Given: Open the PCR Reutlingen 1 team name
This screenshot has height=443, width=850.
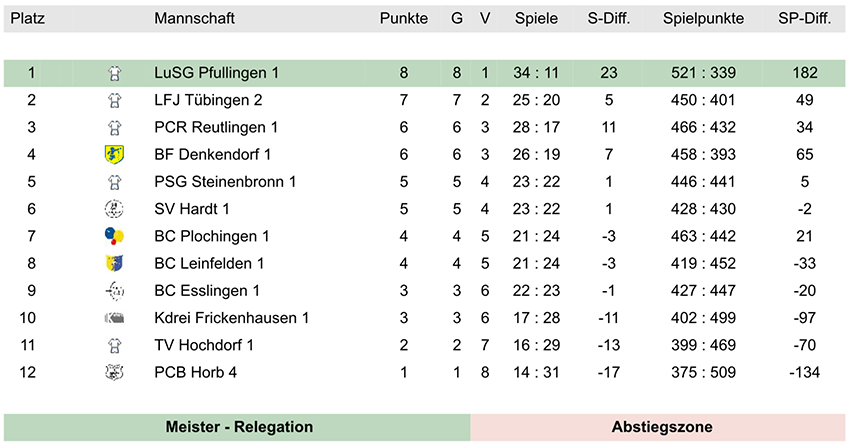Looking at the screenshot, I should tap(216, 127).
